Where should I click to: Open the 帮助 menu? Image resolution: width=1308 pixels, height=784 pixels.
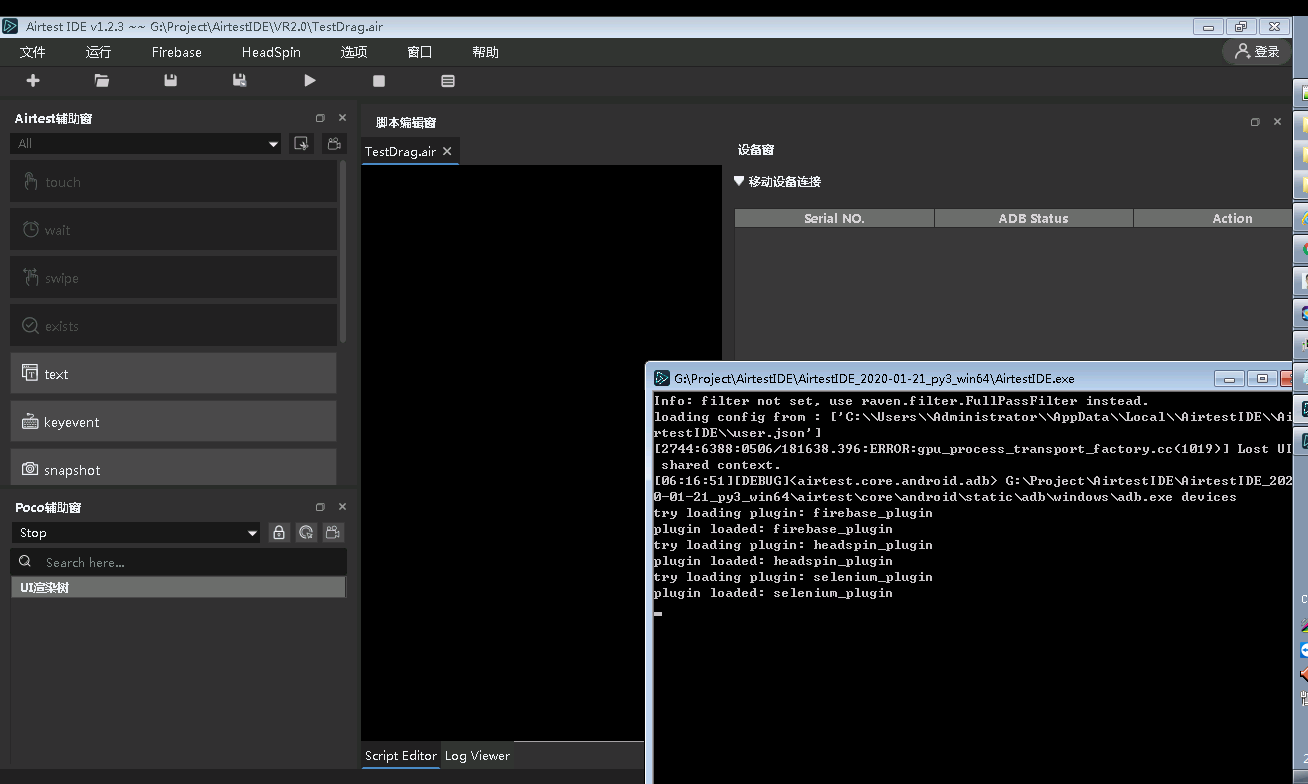point(486,52)
